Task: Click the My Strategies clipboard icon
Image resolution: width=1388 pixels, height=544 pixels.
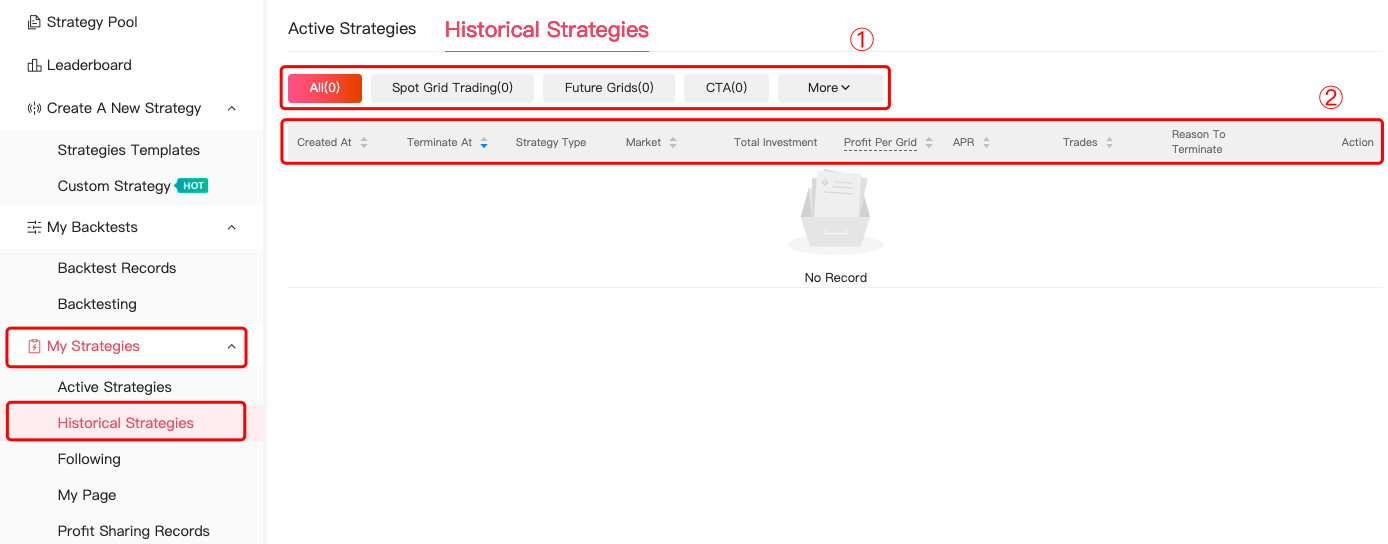Action: click(x=34, y=346)
